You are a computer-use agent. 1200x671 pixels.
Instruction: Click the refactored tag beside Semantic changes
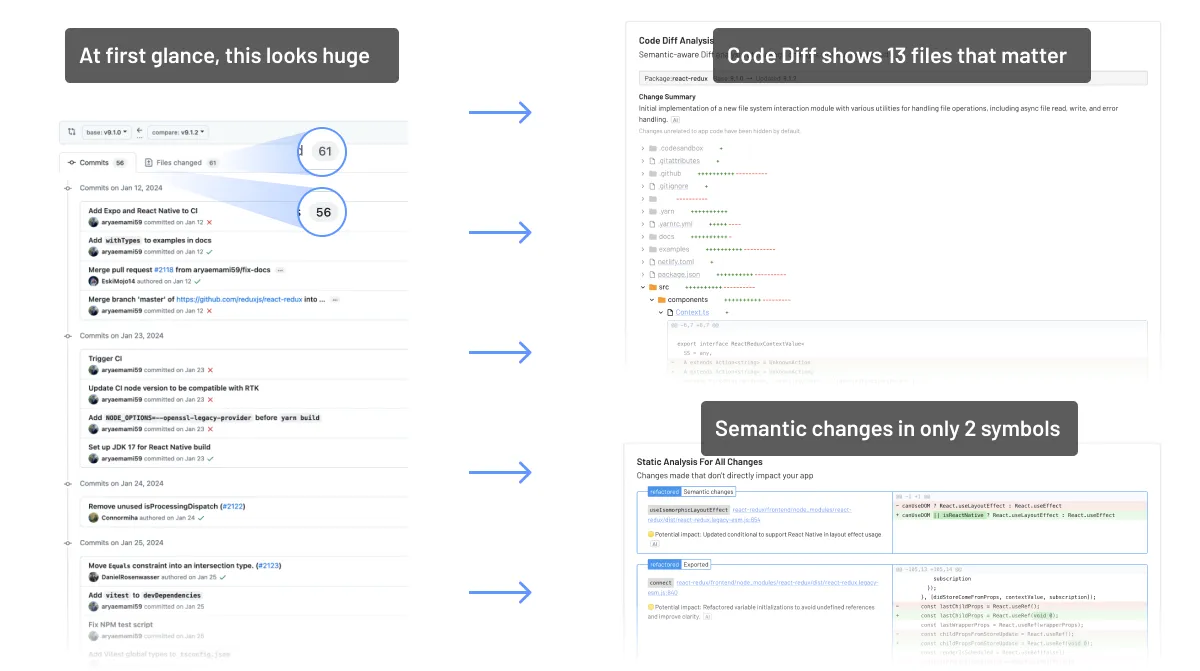pyautogui.click(x=664, y=492)
